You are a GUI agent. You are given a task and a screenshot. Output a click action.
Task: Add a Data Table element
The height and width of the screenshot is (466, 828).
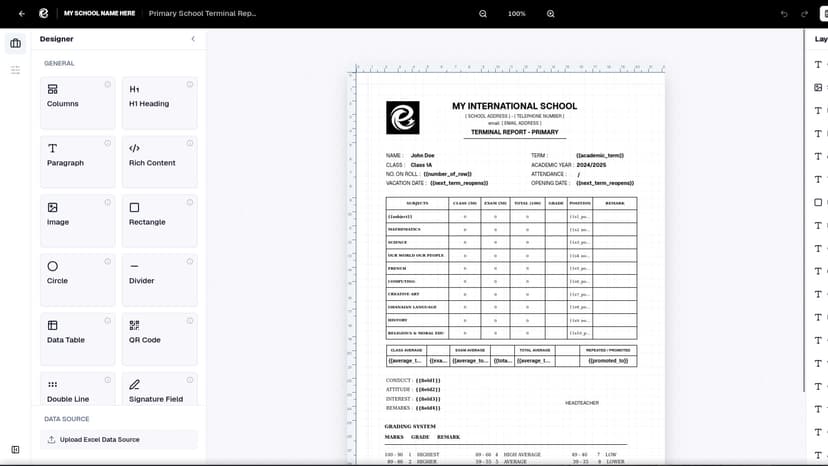[x=78, y=339]
